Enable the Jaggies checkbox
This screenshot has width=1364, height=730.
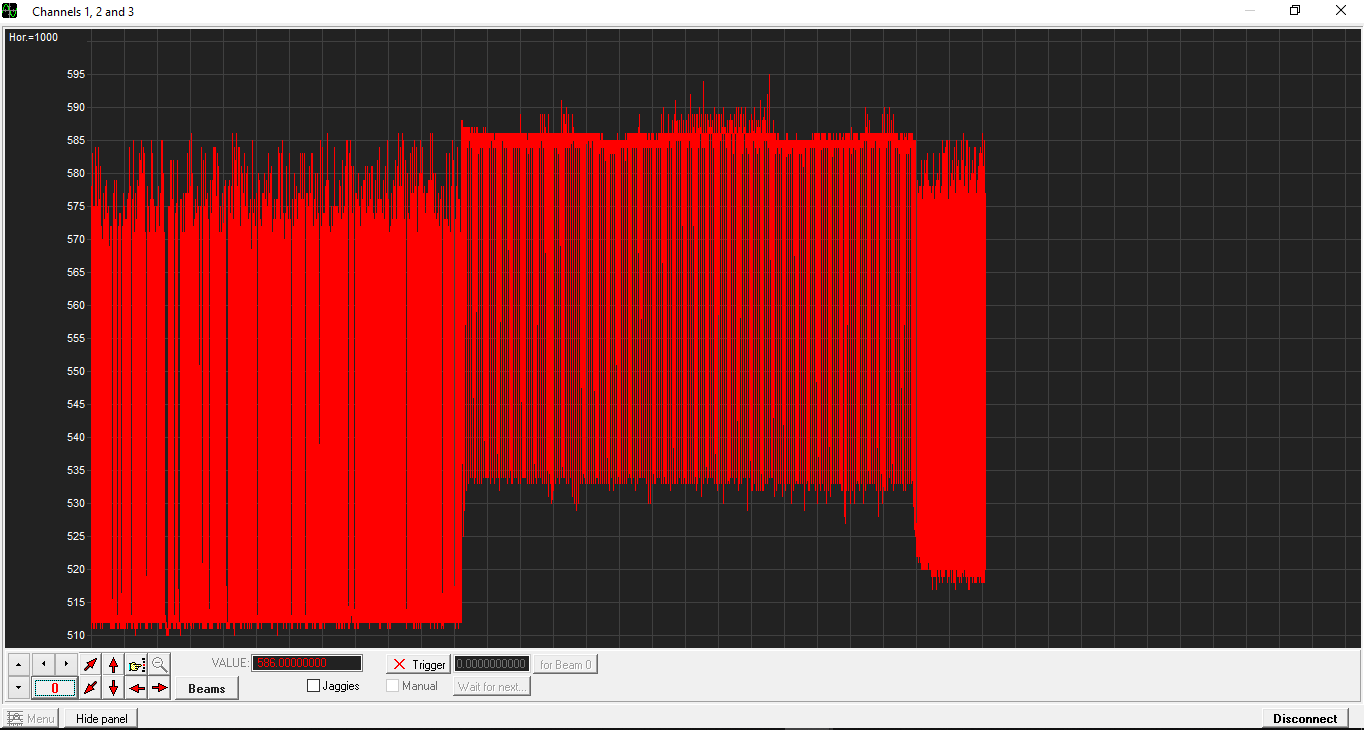(314, 686)
